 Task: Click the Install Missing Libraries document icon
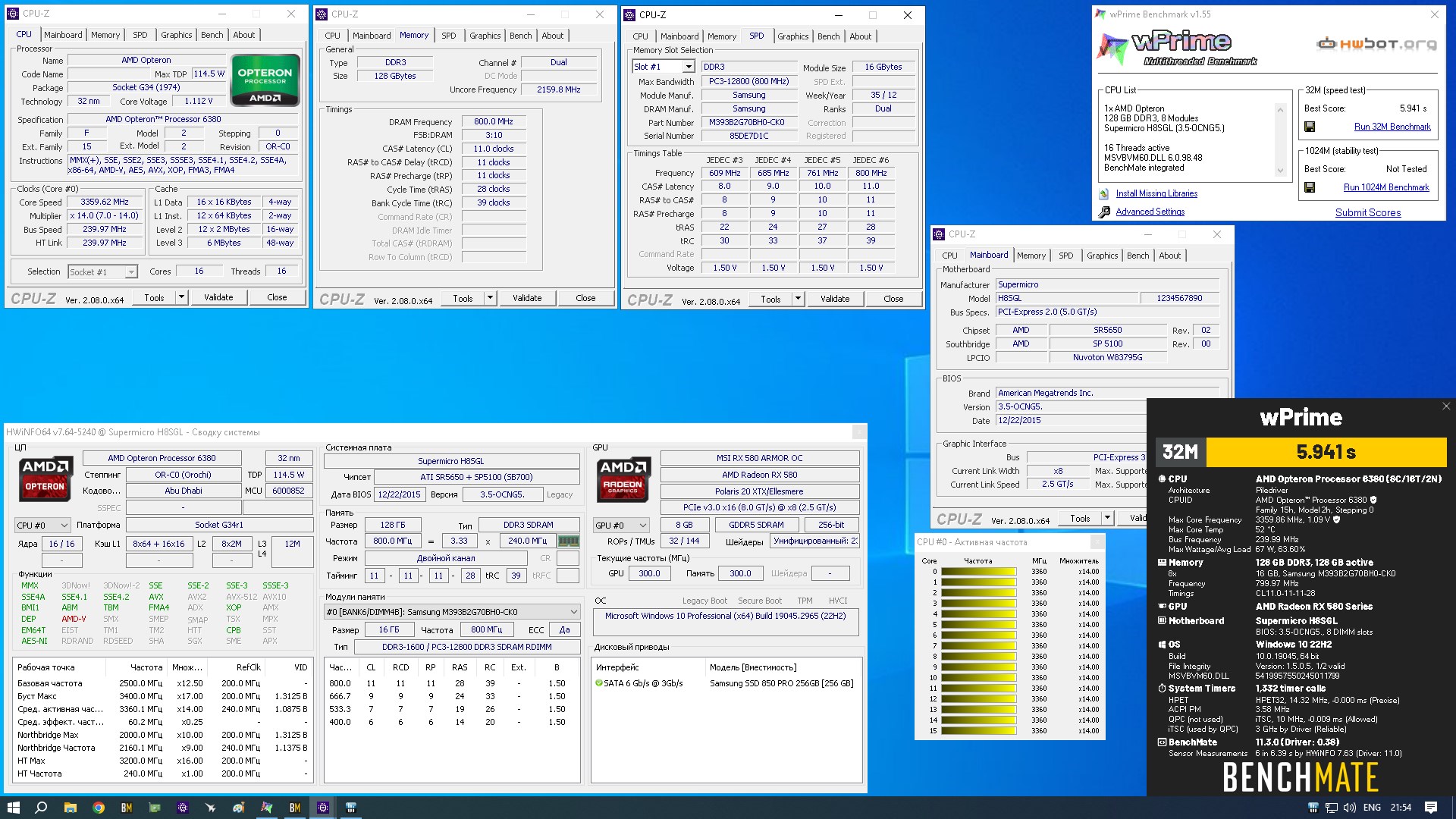pos(1104,194)
